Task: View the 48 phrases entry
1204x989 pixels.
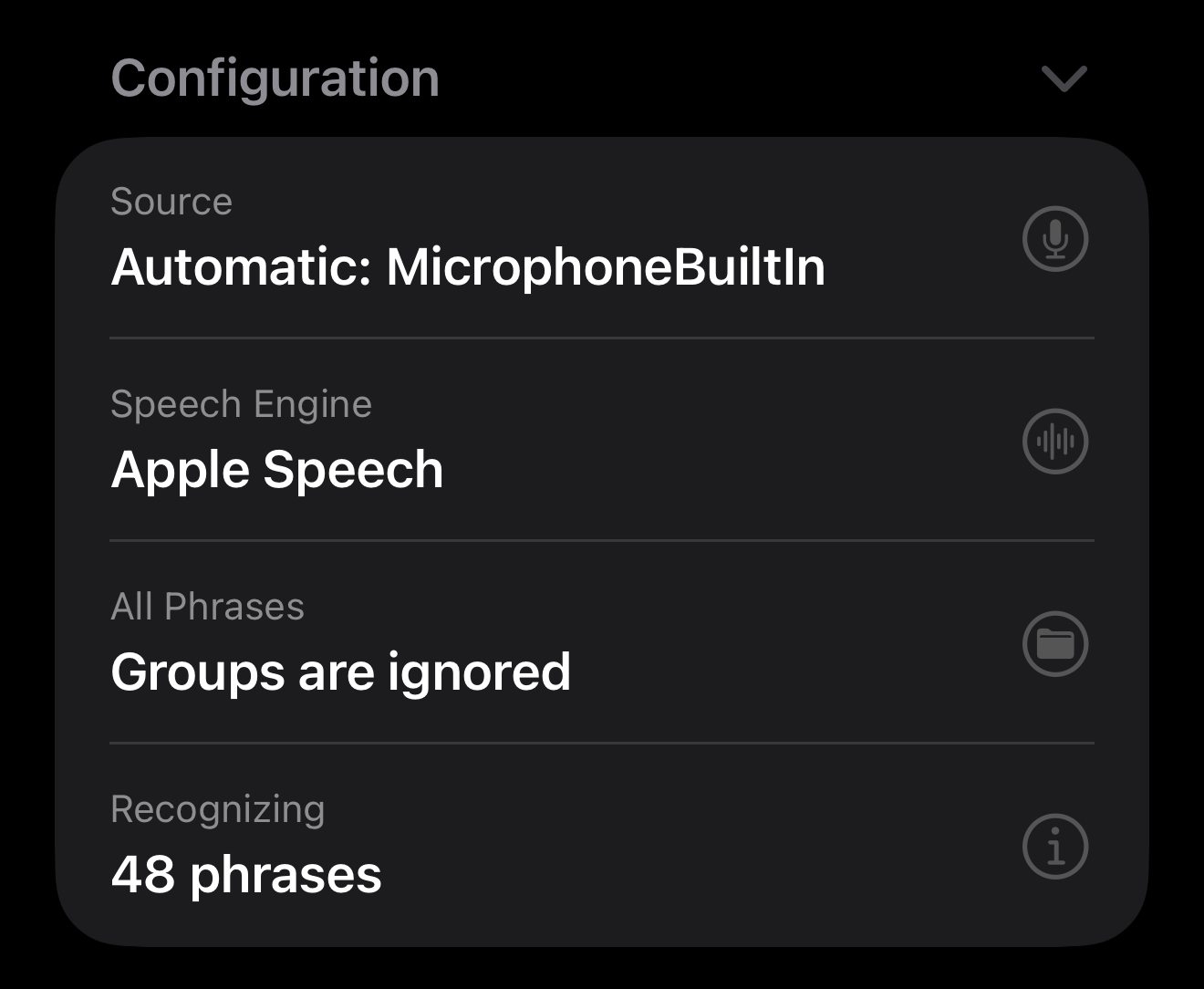Action: click(x=245, y=875)
